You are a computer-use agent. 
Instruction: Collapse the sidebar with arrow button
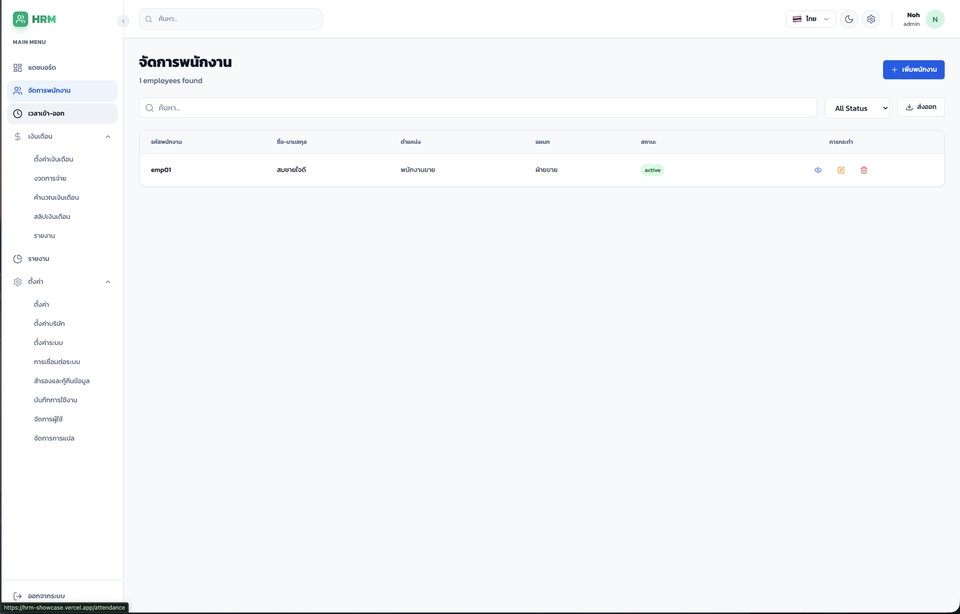(123, 21)
